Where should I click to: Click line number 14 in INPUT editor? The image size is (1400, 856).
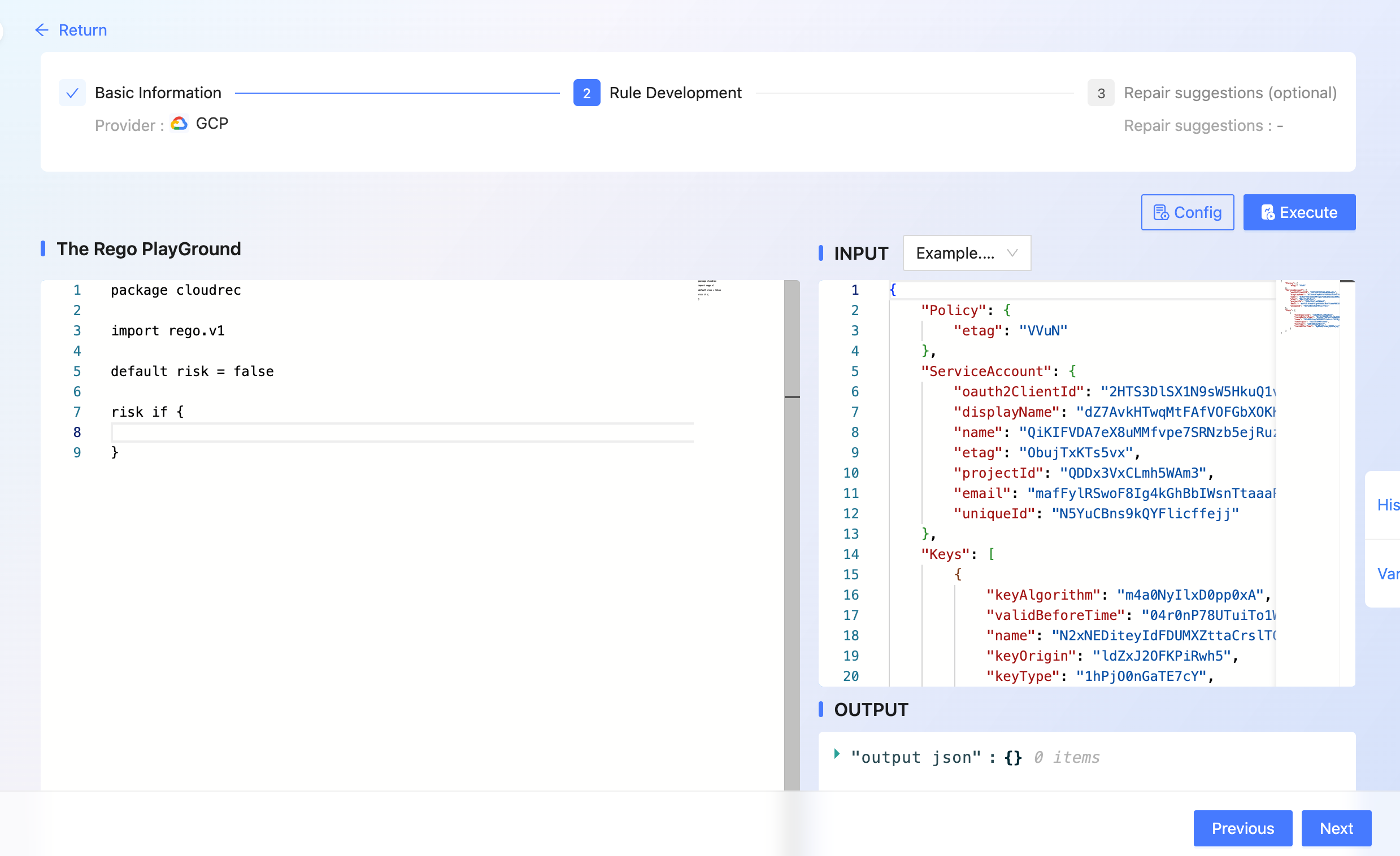(851, 554)
